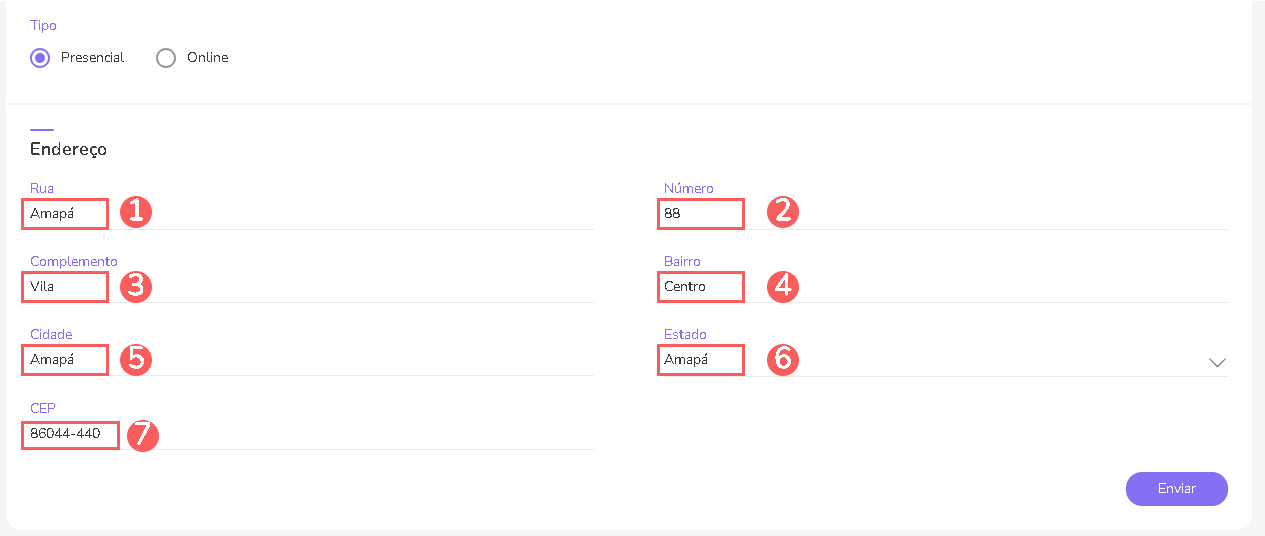Choose the Online radio option
The width and height of the screenshot is (1265, 536).
point(166,58)
